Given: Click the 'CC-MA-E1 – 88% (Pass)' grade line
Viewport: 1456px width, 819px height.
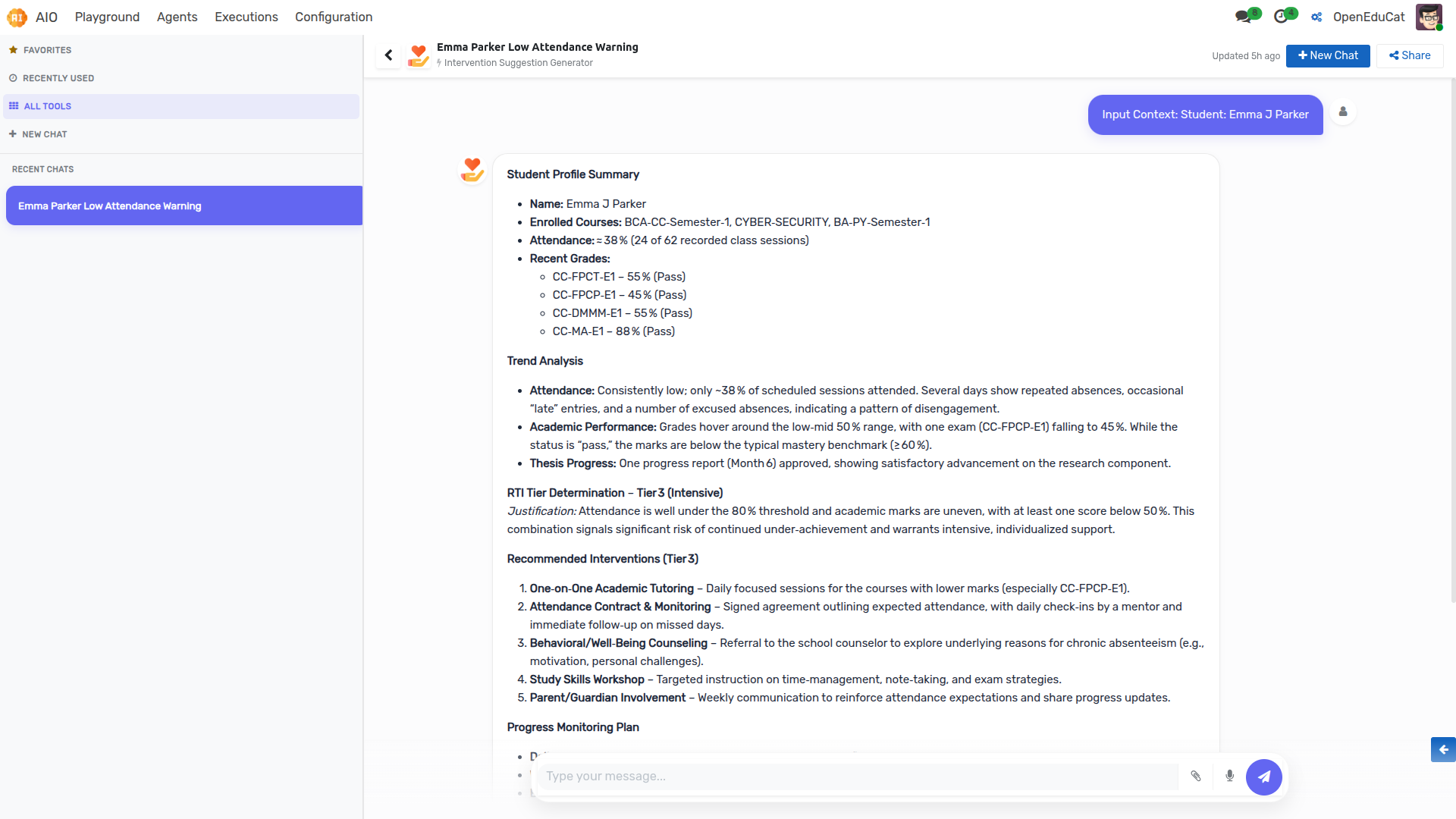Looking at the screenshot, I should coord(613,331).
